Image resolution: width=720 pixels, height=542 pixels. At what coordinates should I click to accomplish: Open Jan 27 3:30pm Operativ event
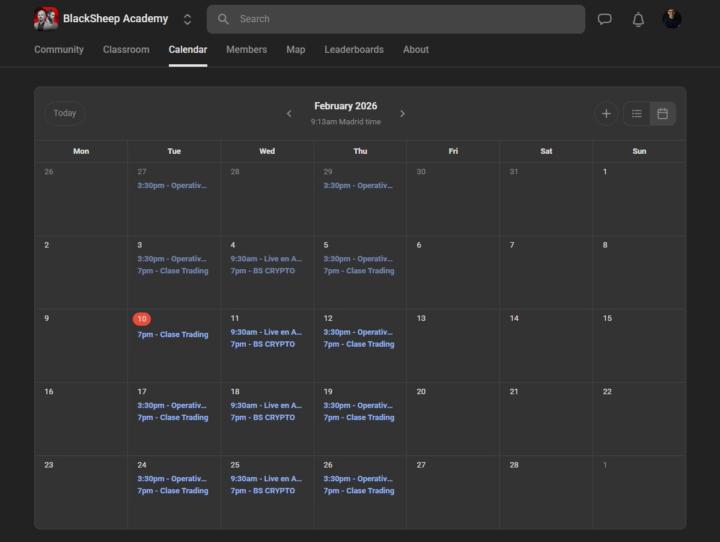click(x=172, y=186)
